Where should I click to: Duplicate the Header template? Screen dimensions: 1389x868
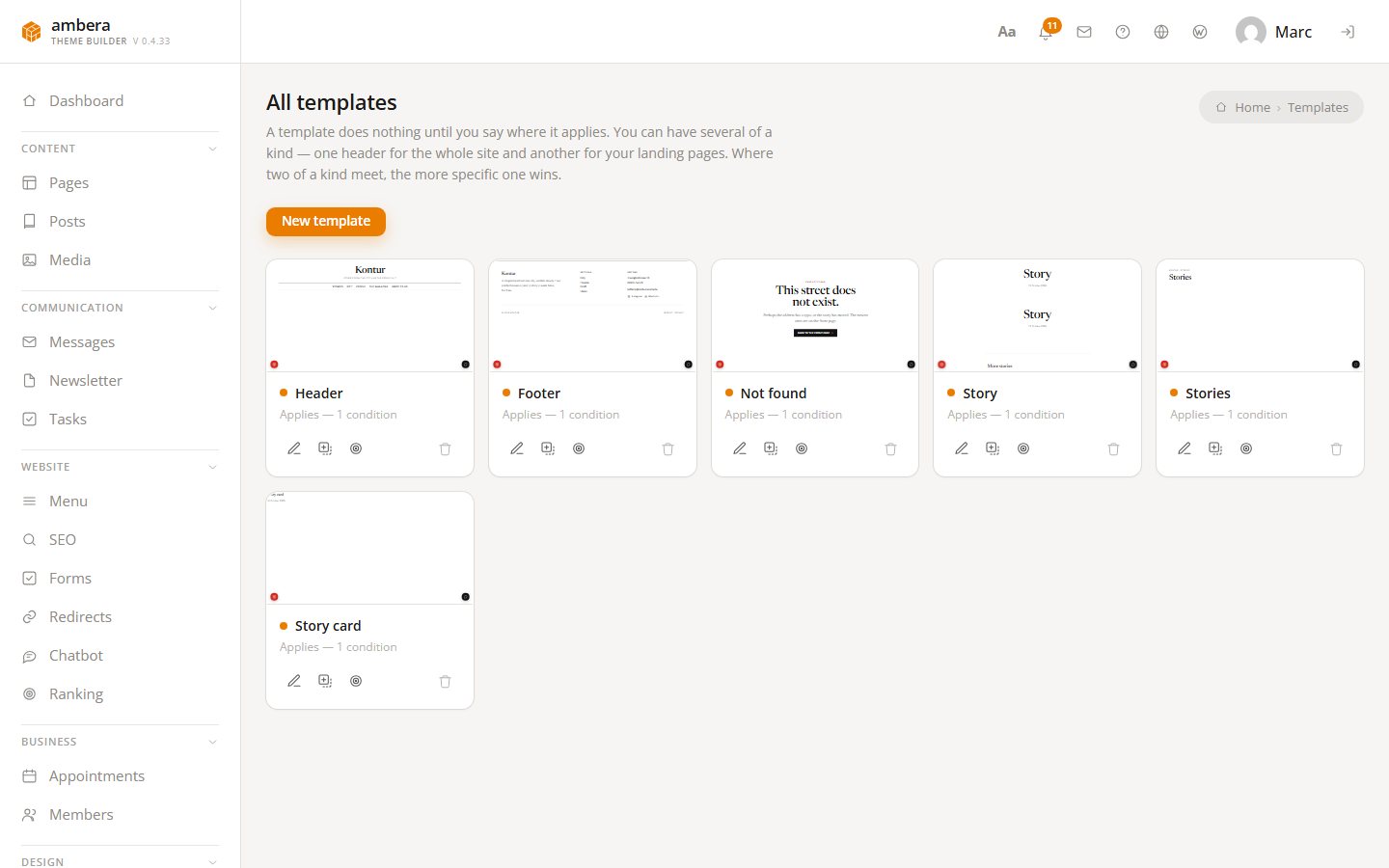point(325,448)
